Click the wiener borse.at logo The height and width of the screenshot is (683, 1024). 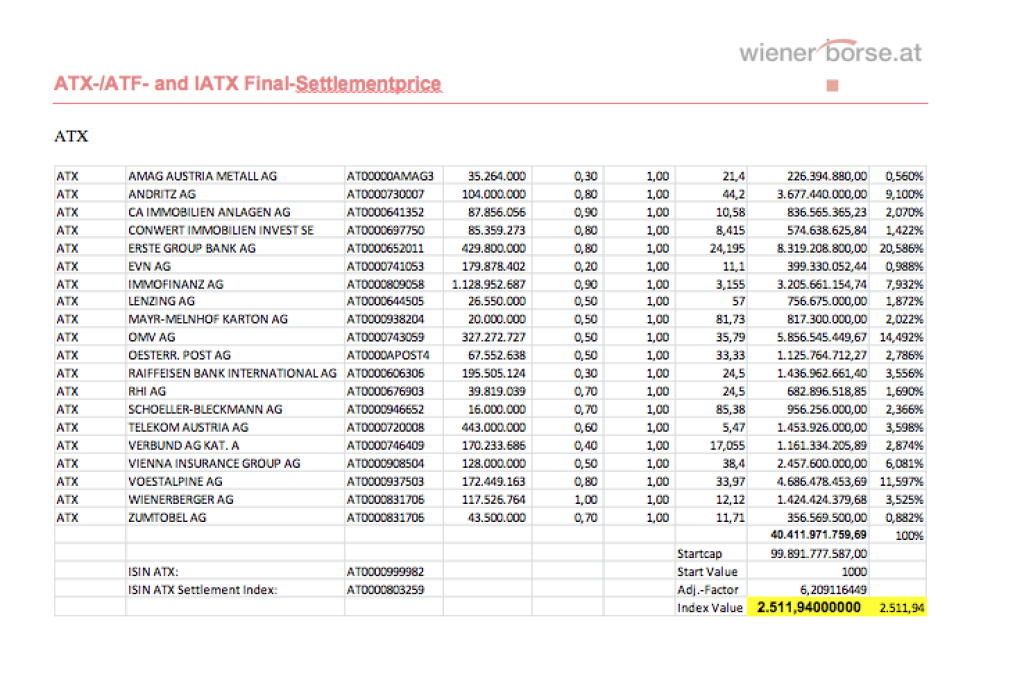830,52
